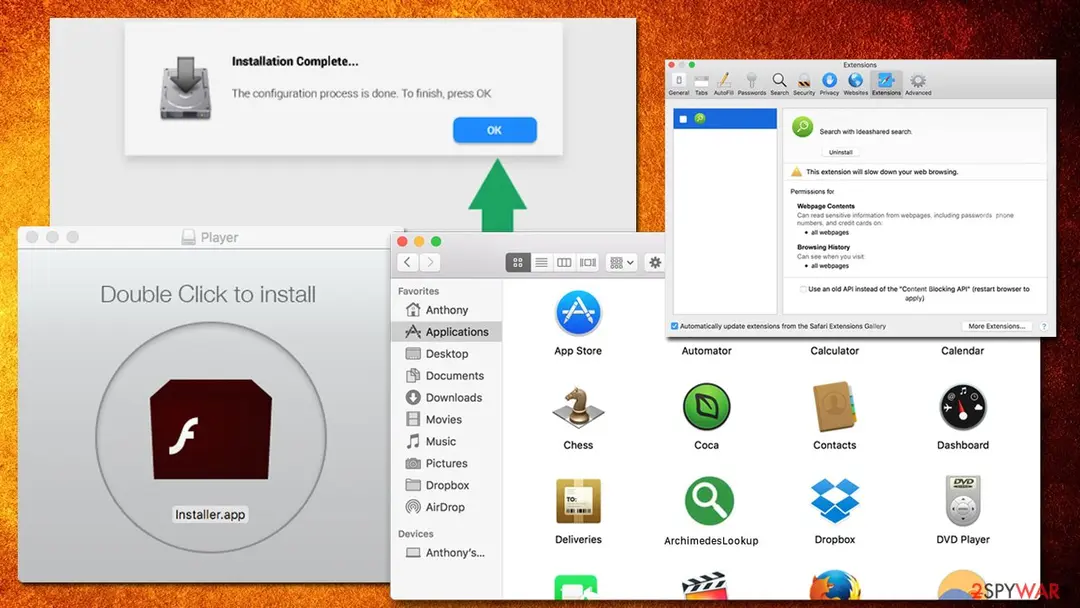Select Anthony in Finder Favorites

(446, 310)
